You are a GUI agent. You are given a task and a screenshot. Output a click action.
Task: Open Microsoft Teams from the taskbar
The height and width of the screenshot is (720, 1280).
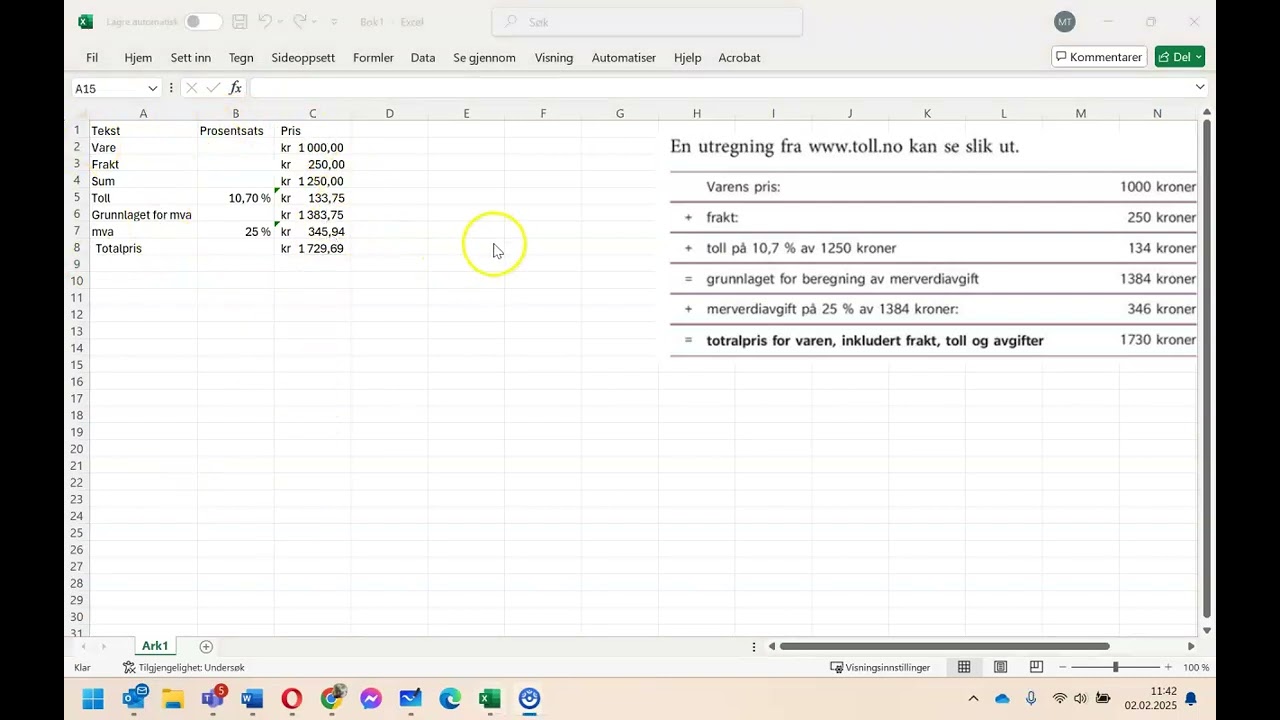[213, 698]
